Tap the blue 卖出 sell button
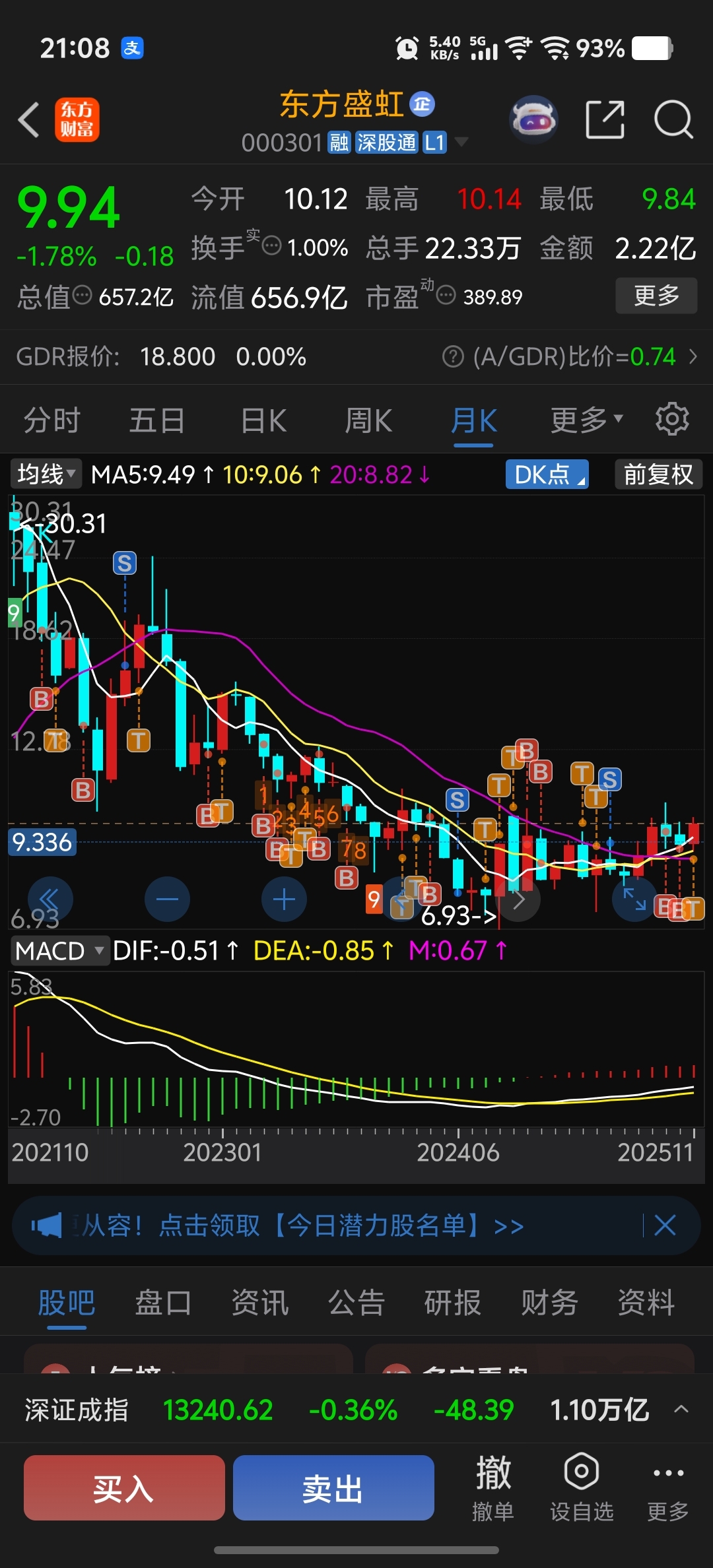Screen dimensions: 713x1568 pyautogui.click(x=333, y=1487)
